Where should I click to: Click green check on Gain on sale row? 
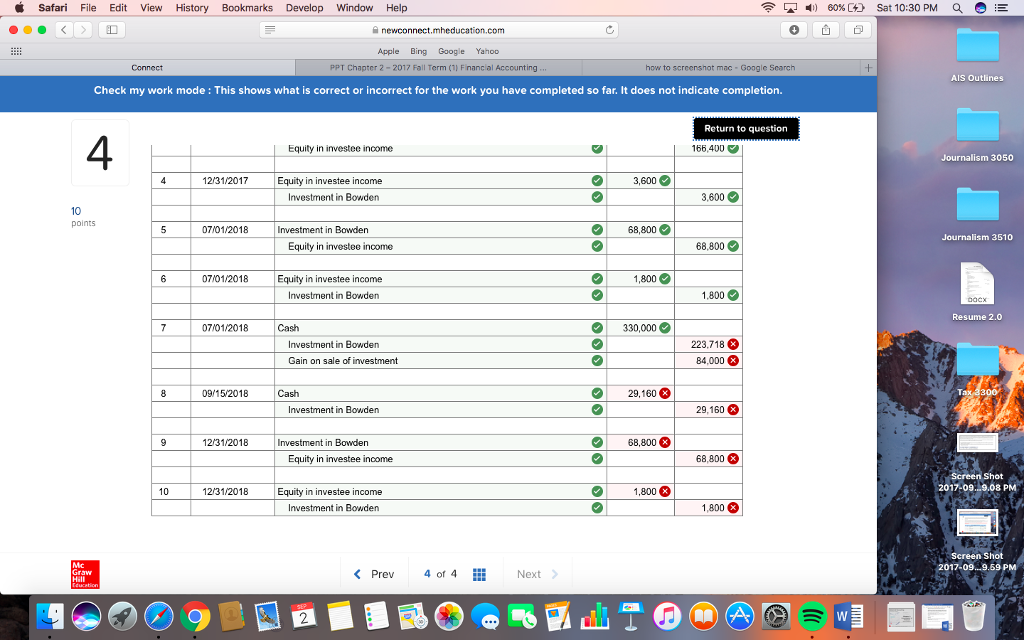point(597,360)
